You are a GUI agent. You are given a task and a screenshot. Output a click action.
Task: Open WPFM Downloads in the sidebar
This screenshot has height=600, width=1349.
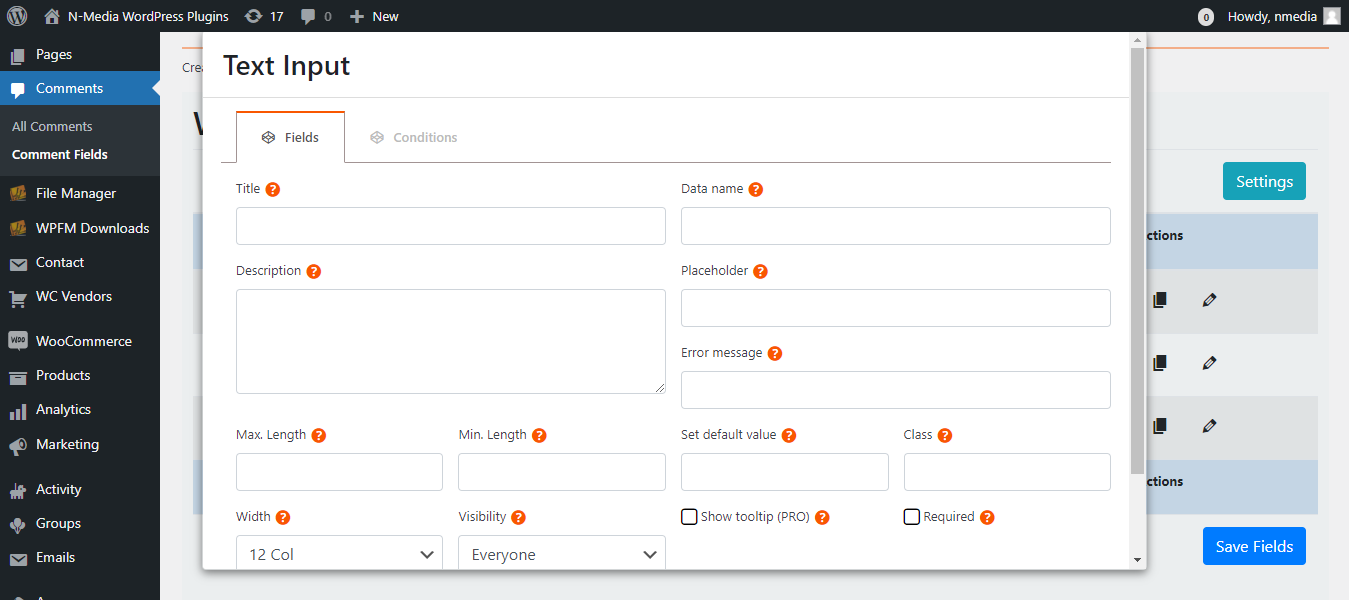pos(80,228)
